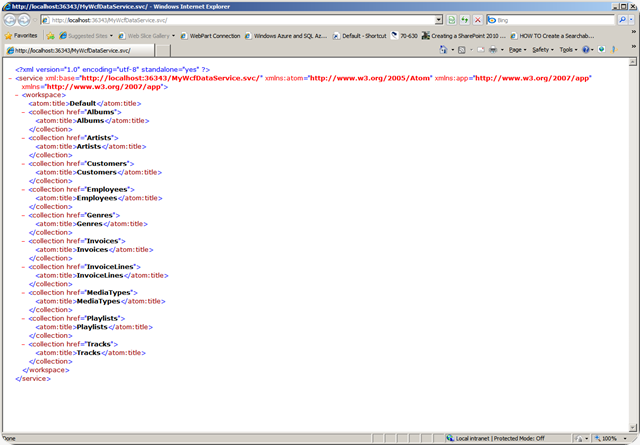Open the address bar history dropdown arrow
This screenshot has width=640, height=445.
[x=439, y=20]
